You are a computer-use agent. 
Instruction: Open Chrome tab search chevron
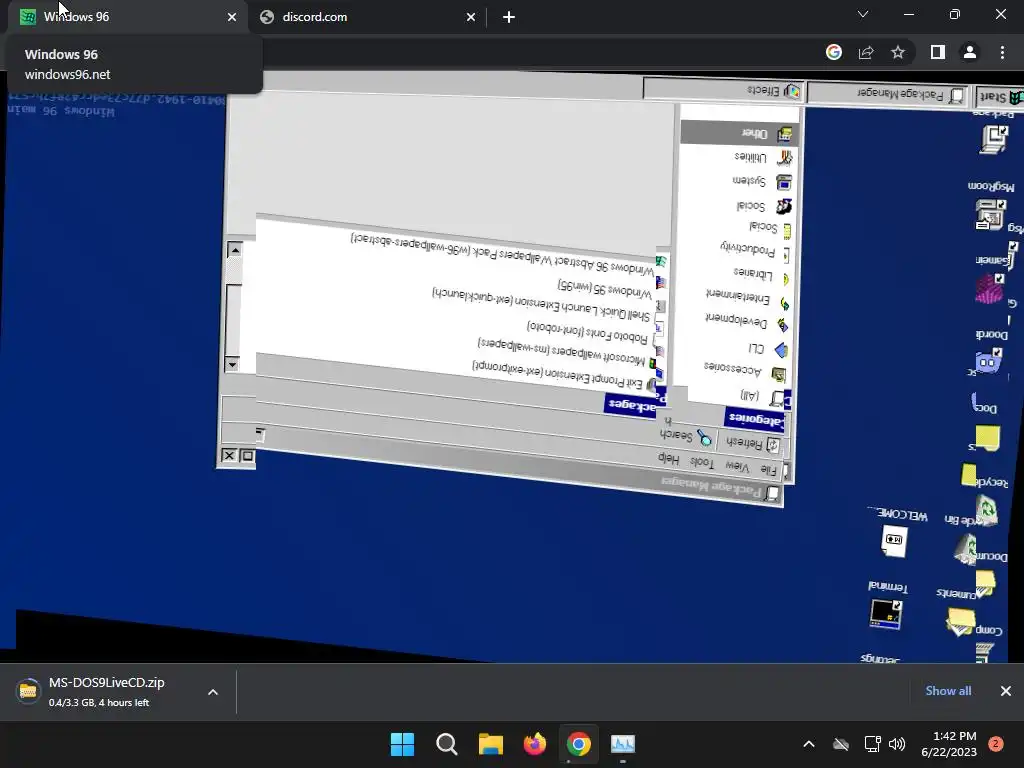(x=863, y=14)
